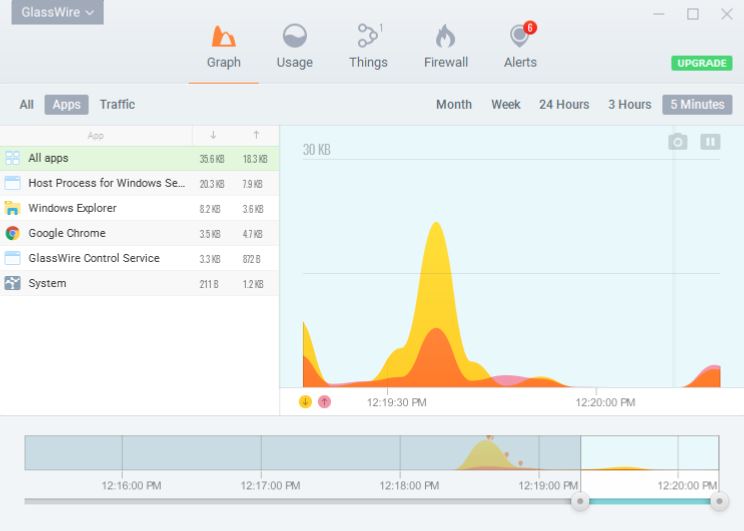Viewport: 744px width, 531px height.
Task: Toggle pink upload traffic indicator
Action: pyautogui.click(x=324, y=402)
